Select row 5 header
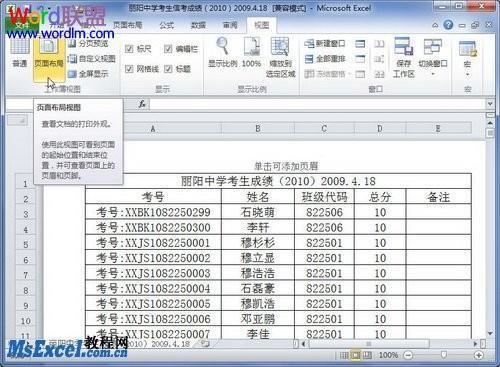This screenshot has width=500, height=367. [26, 244]
